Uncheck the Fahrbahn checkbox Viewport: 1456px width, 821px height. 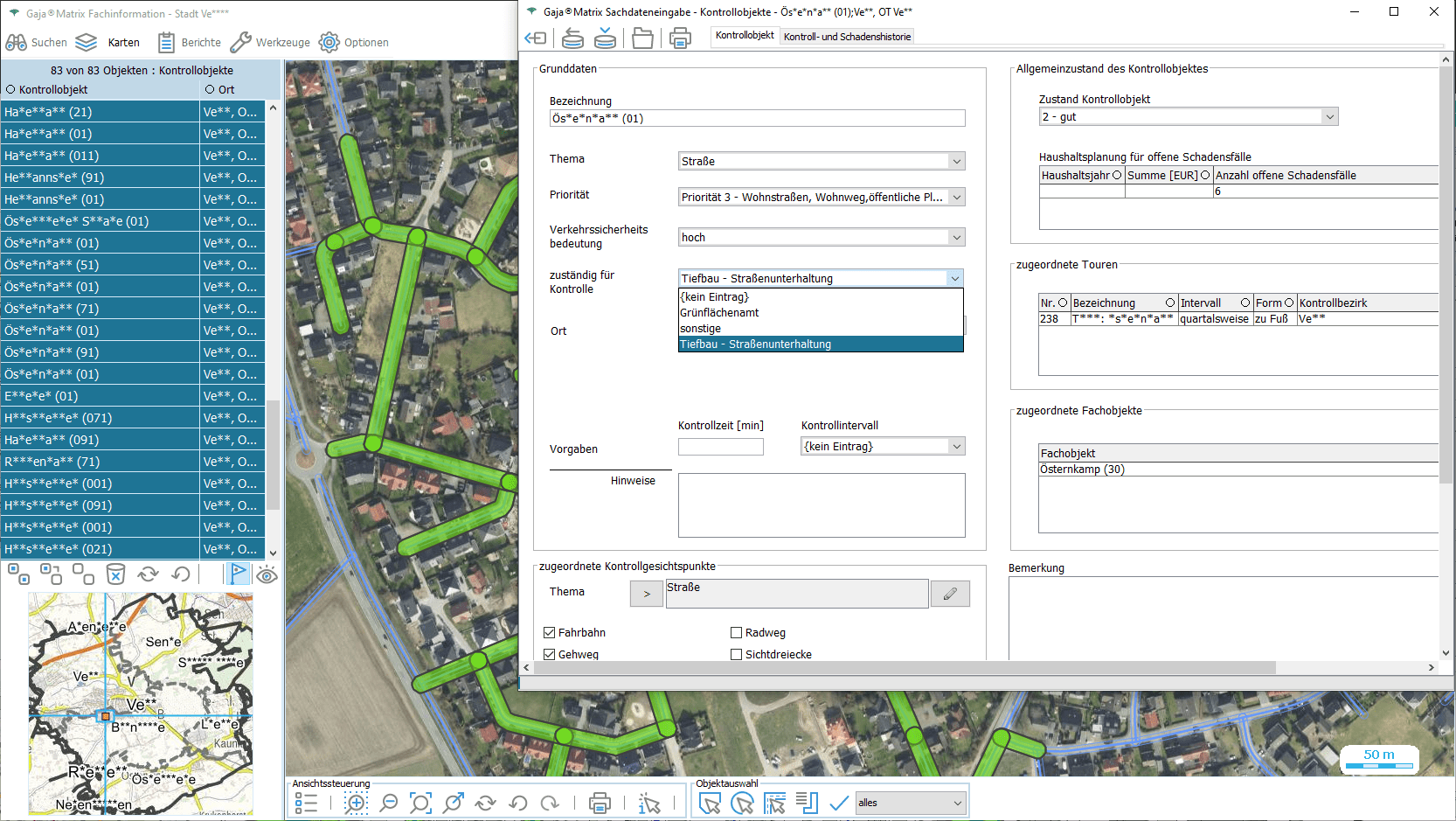[x=550, y=633]
